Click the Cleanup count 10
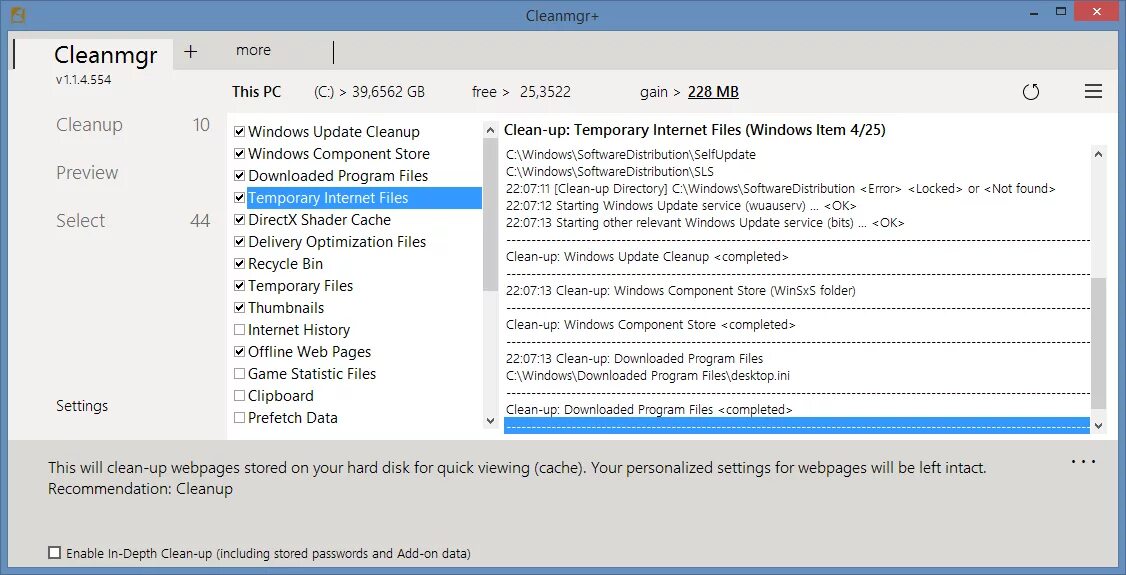The width and height of the screenshot is (1126, 575). click(x=201, y=125)
